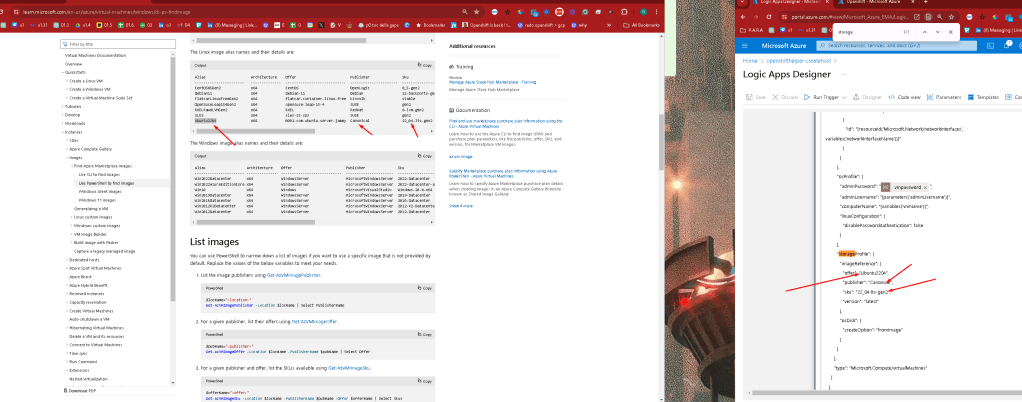
Task: Copy the Get-AzVMImageOffer PowerShell block
Action: pos(427,334)
